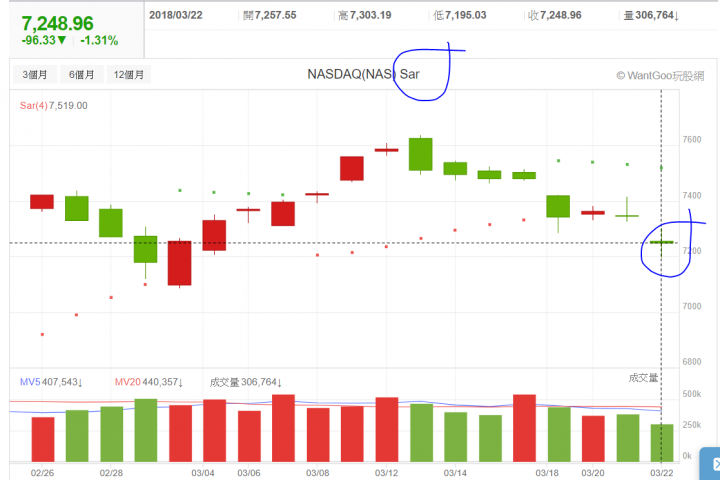Click the high price 高7,303.19
Screen dimensions: 720x480
[x=365, y=15]
